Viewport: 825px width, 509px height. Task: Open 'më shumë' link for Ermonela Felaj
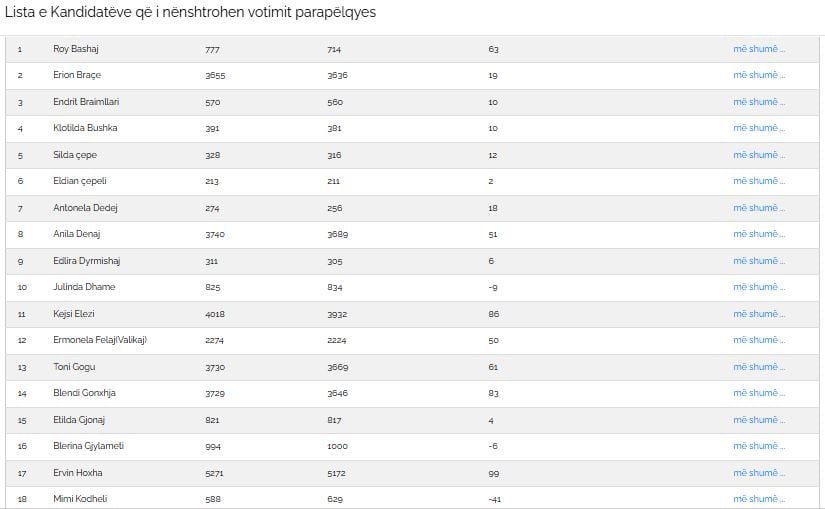coord(759,340)
